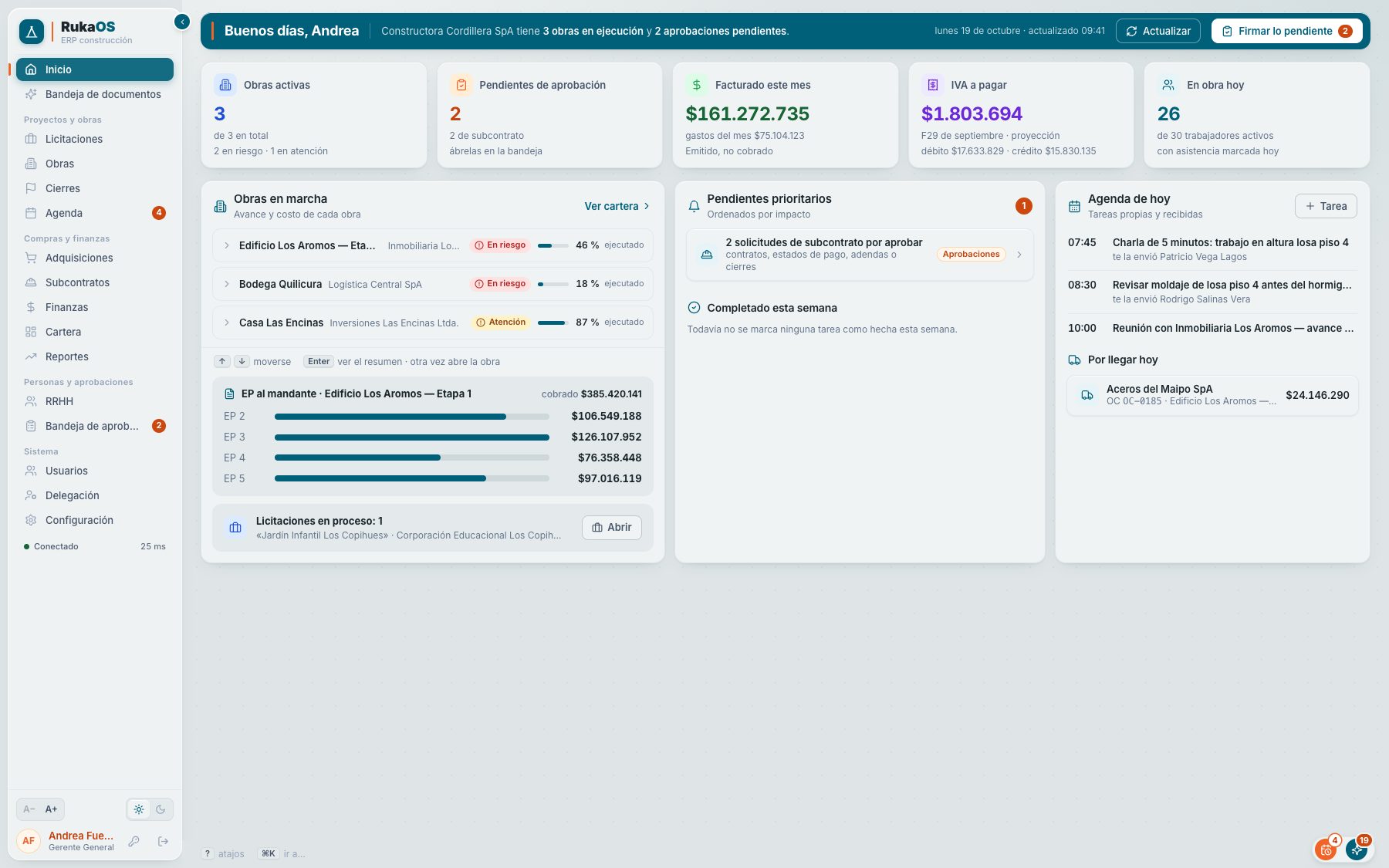This screenshot has width=1389, height=868.
Task: Click Firmar lo pendiente button
Action: pyautogui.click(x=1286, y=31)
